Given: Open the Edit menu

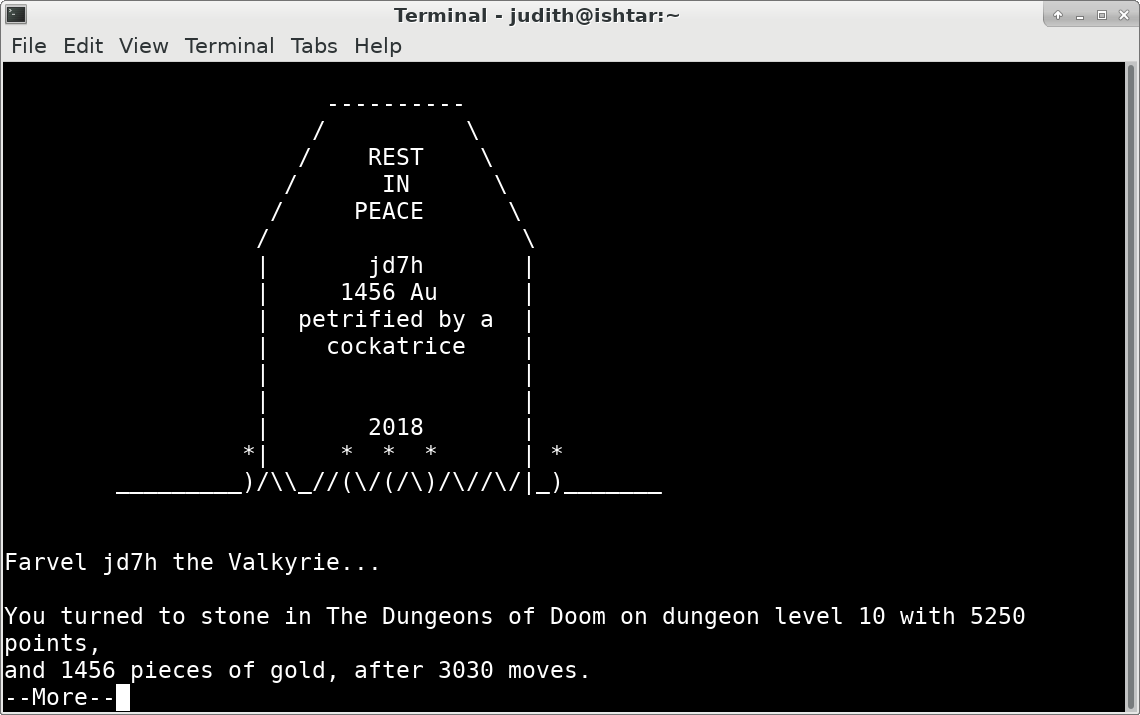Looking at the screenshot, I should (x=83, y=46).
